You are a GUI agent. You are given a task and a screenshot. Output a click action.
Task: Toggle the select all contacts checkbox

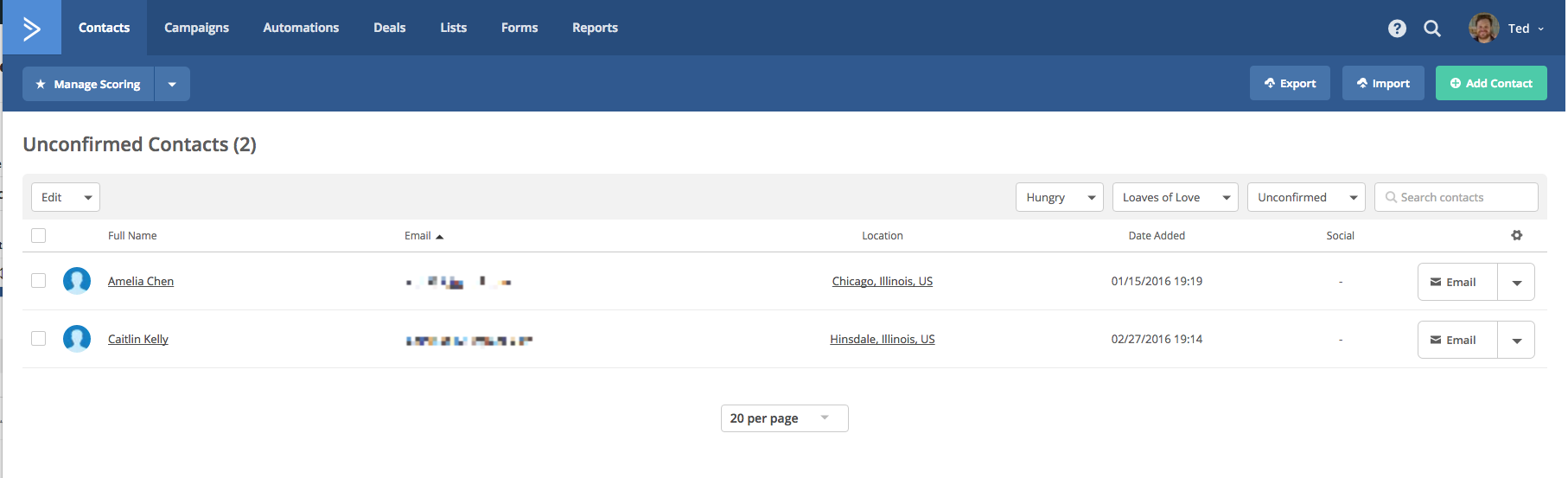(x=39, y=235)
